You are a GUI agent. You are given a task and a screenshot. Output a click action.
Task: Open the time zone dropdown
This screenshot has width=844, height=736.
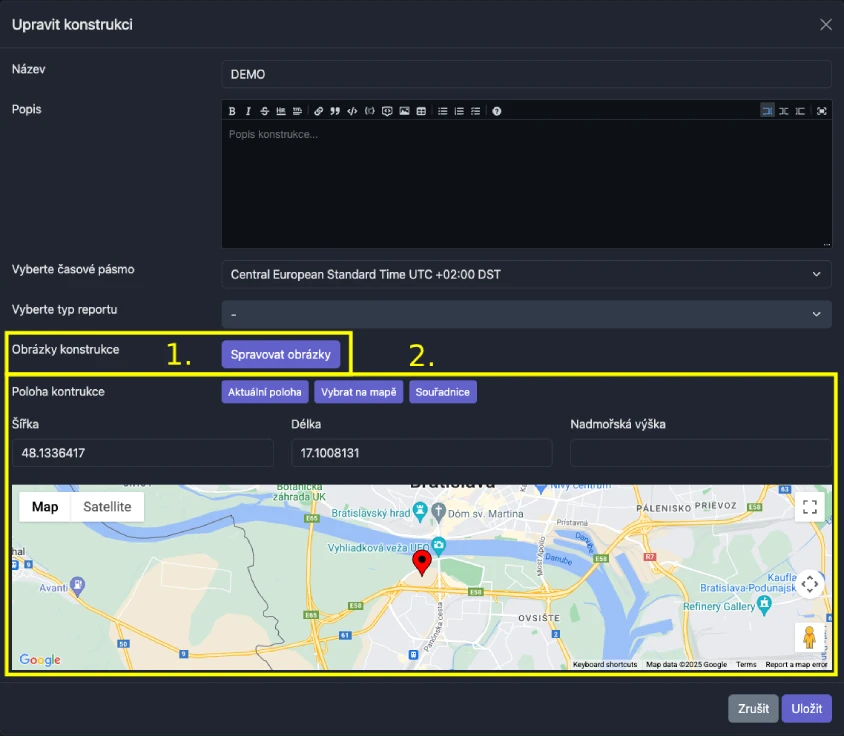point(526,274)
